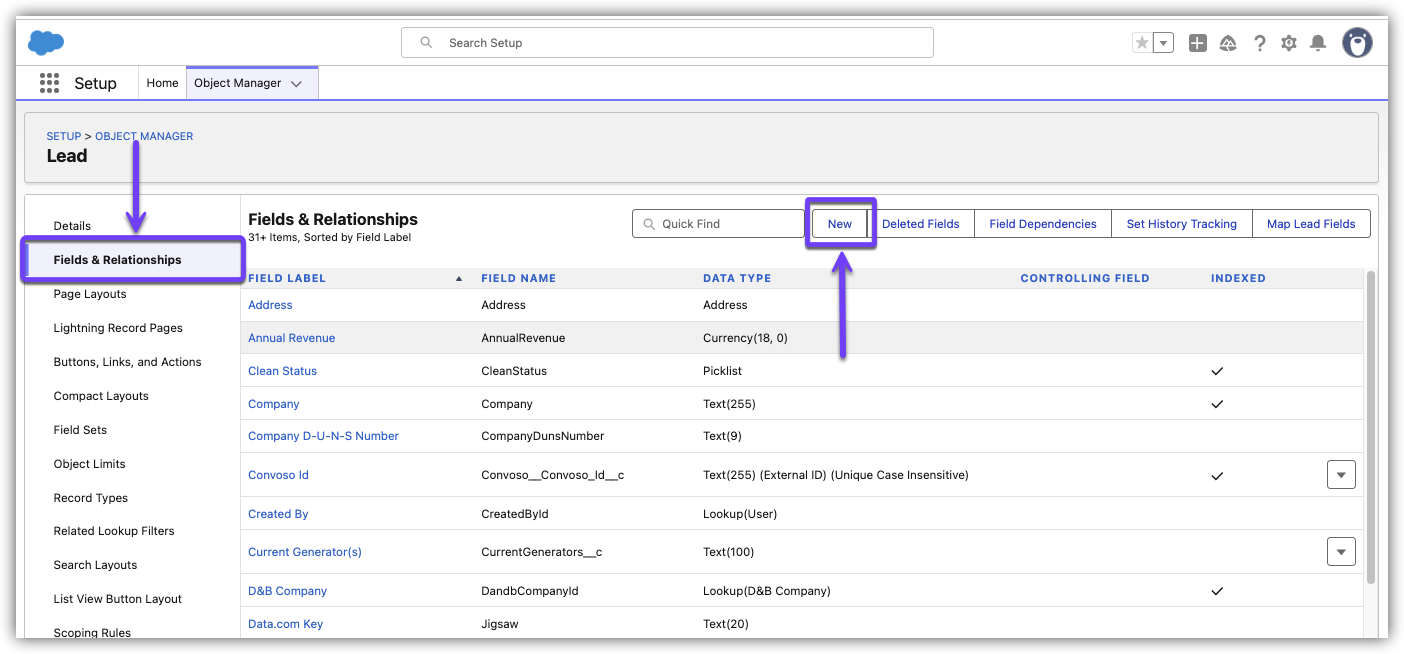The width and height of the screenshot is (1404, 654).
Task: Open the notifications bell
Action: tap(1318, 43)
